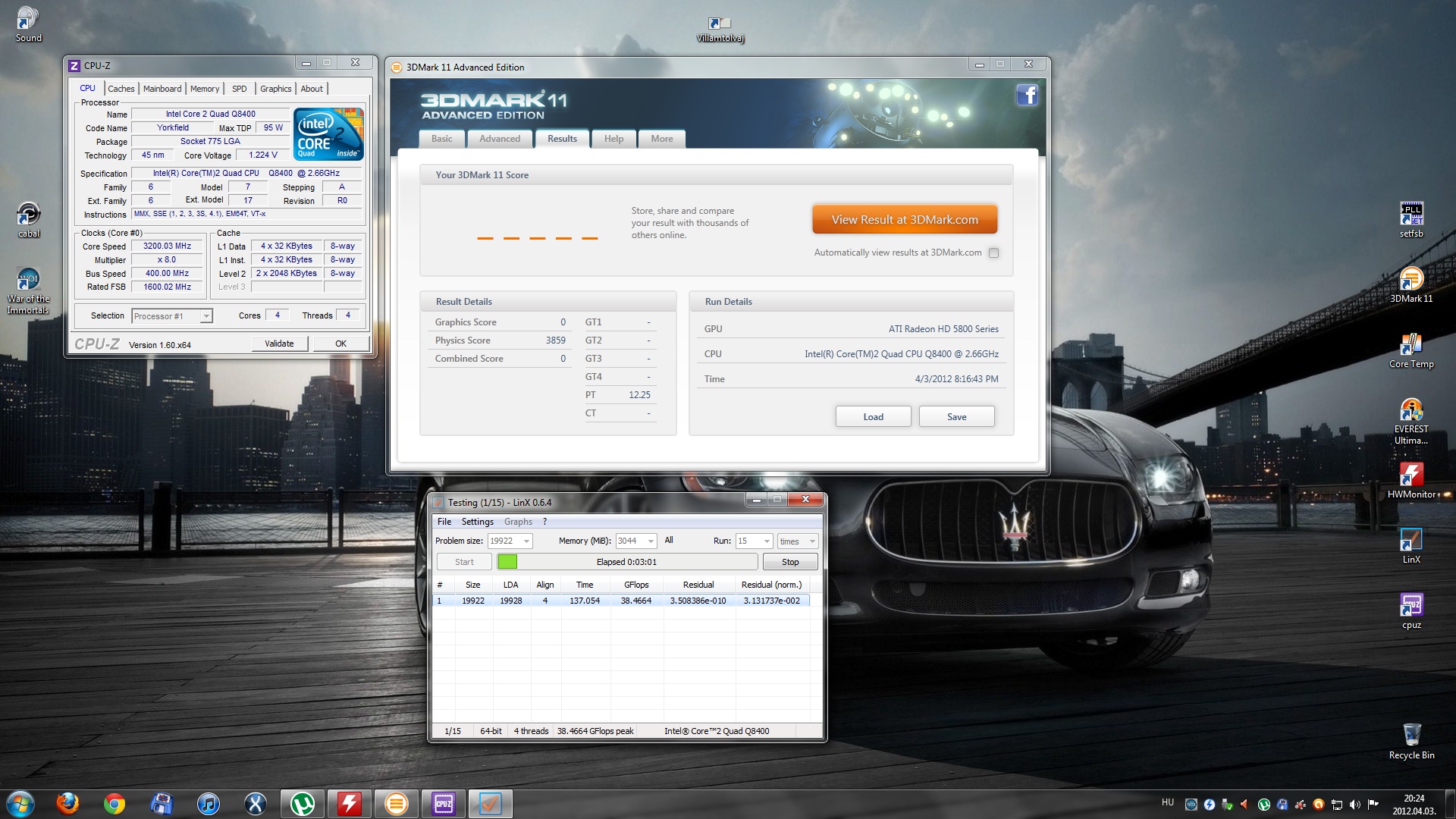Click the network tray icon
Screen dimensions: 1456x819
1337,804
